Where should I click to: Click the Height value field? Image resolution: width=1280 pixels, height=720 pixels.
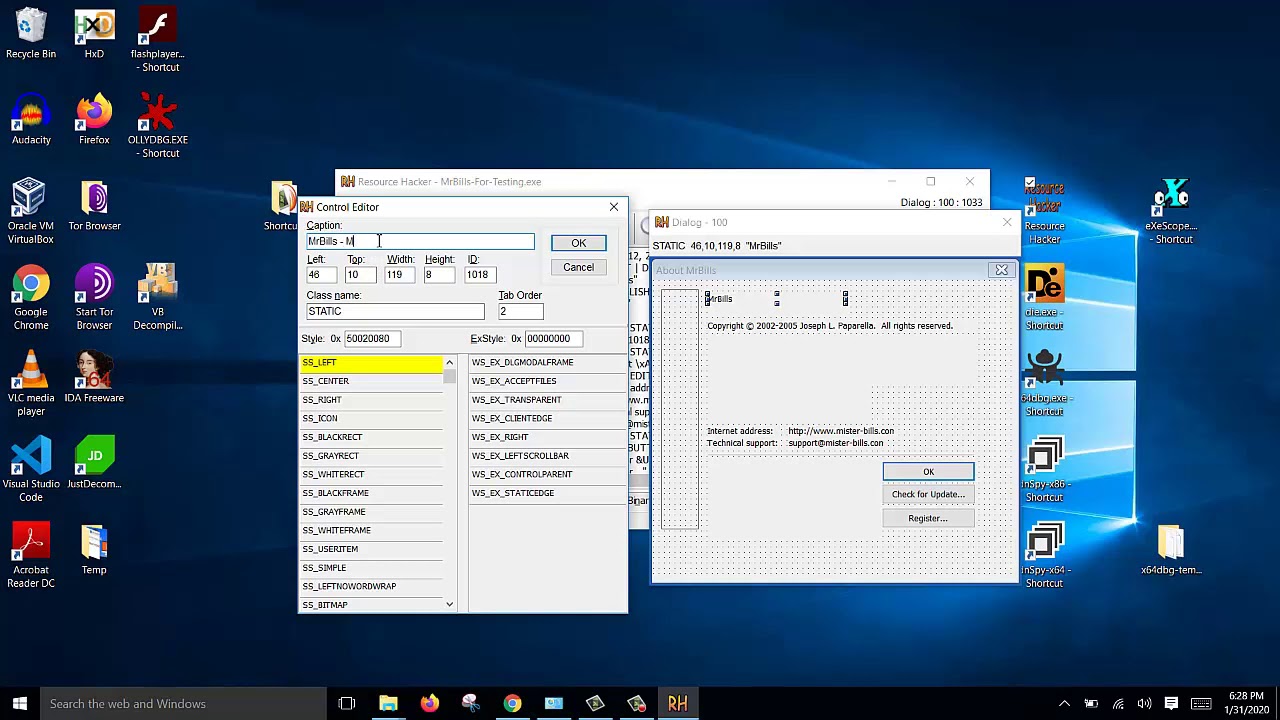439,274
